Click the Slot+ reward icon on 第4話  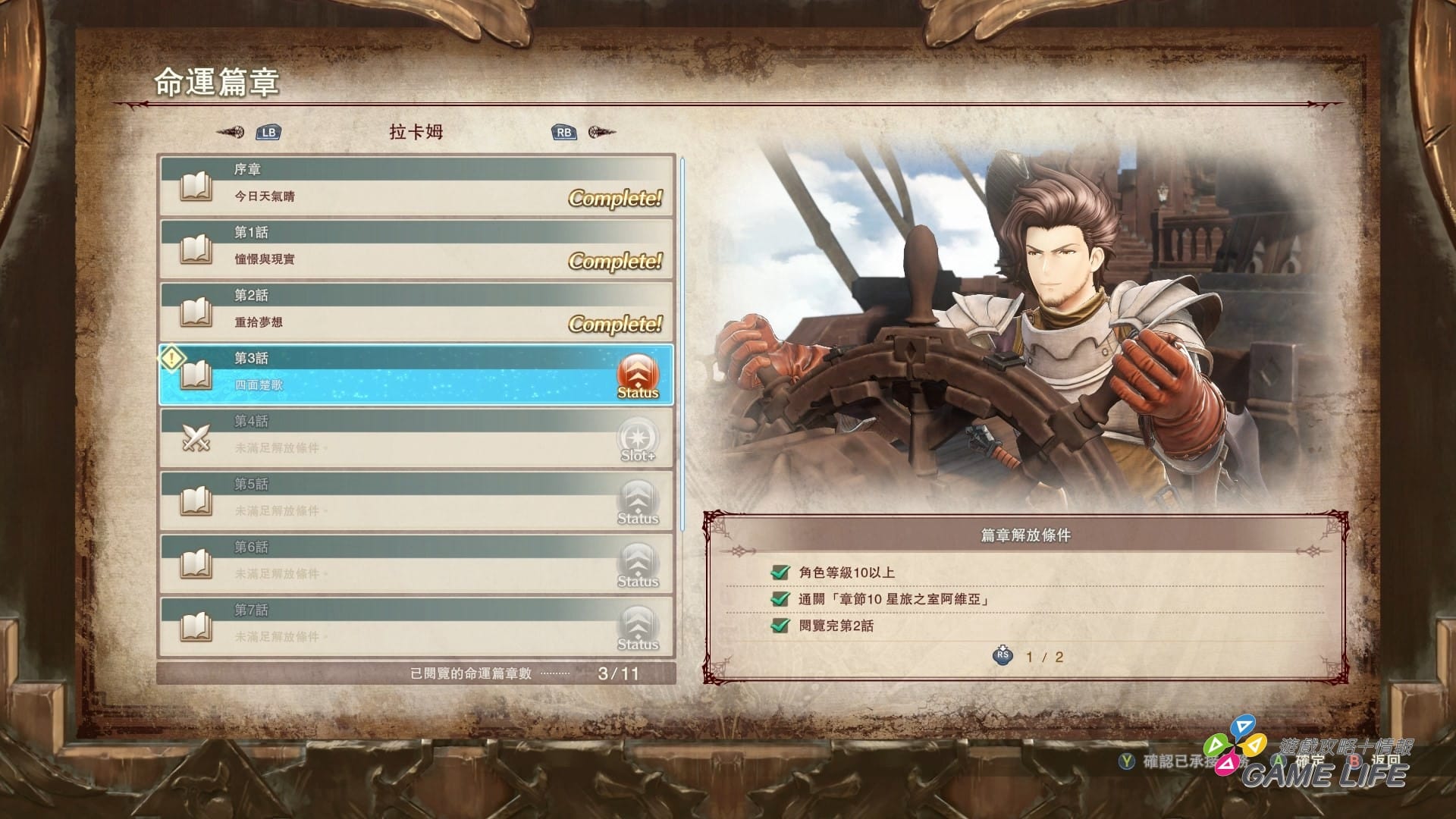coord(638,439)
